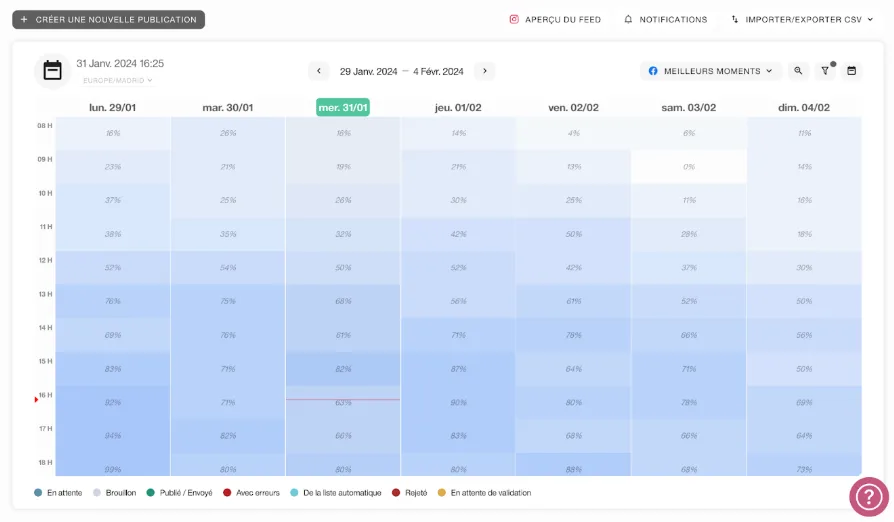Select the mer. 31/01 day header
894x522 pixels.
[342, 107]
